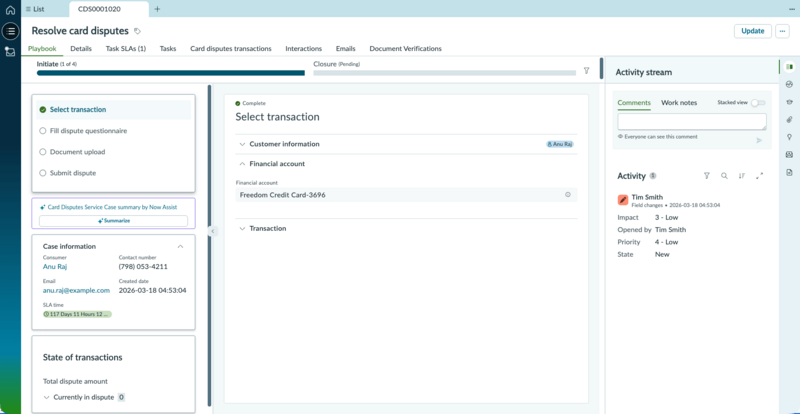Sort the Activity entries

(742, 176)
